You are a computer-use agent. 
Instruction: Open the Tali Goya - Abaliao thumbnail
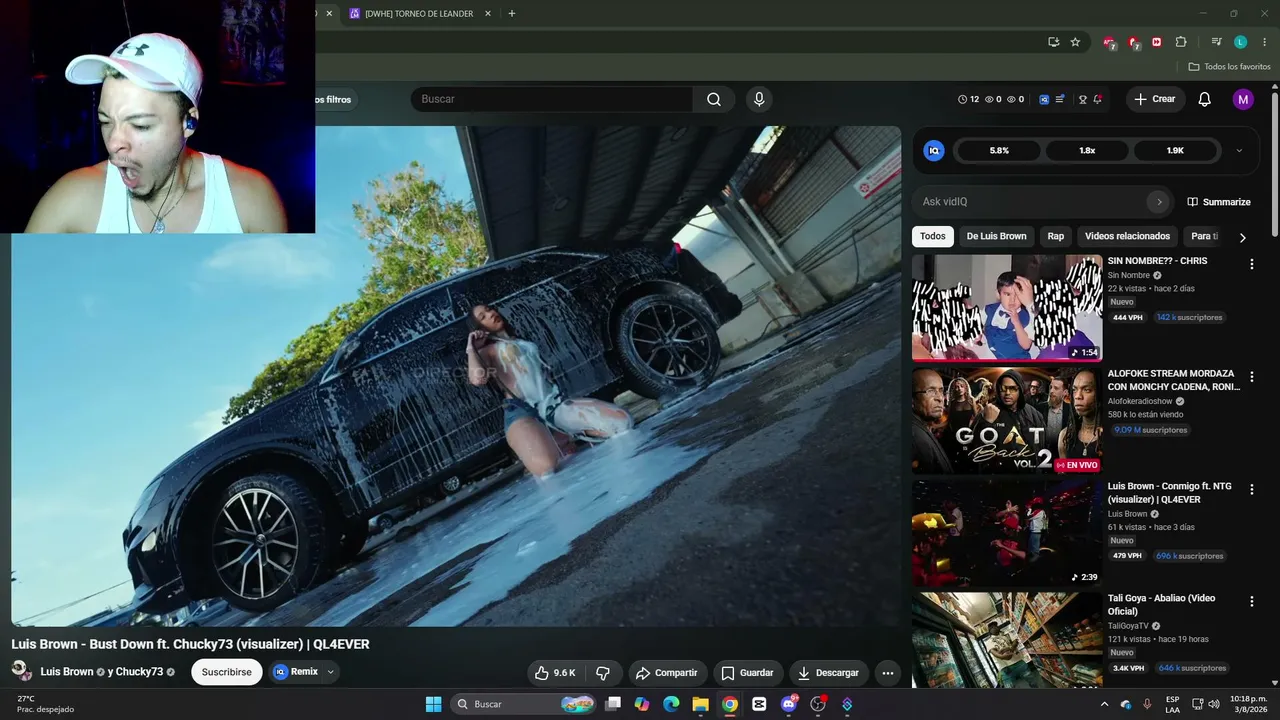pyautogui.click(x=1007, y=640)
